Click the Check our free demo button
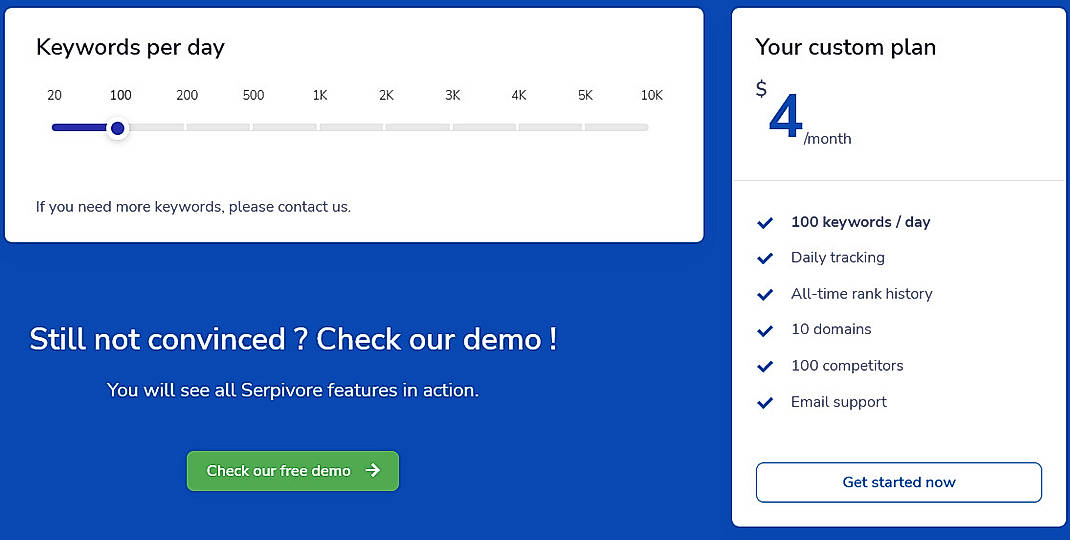This screenshot has height=540, width=1070. (x=293, y=470)
